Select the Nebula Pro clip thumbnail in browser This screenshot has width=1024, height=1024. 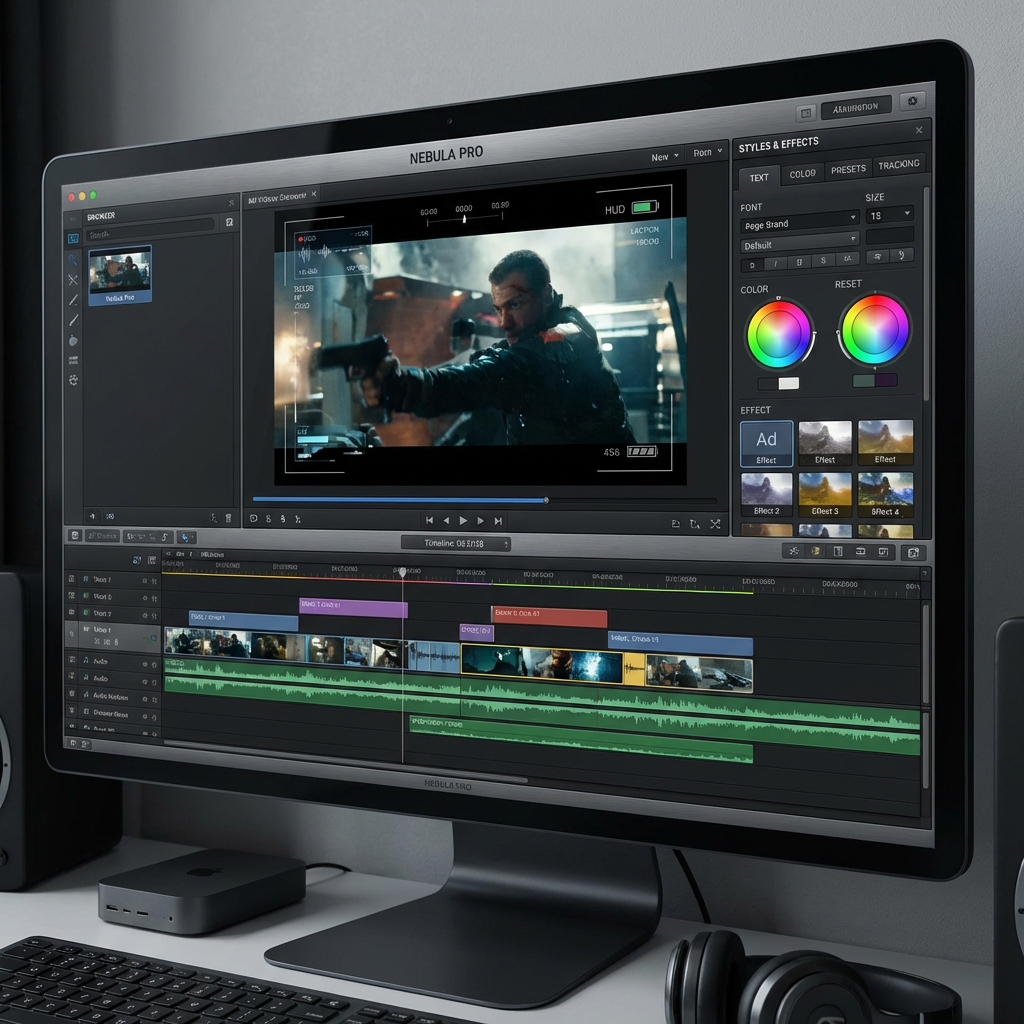pyautogui.click(x=120, y=274)
